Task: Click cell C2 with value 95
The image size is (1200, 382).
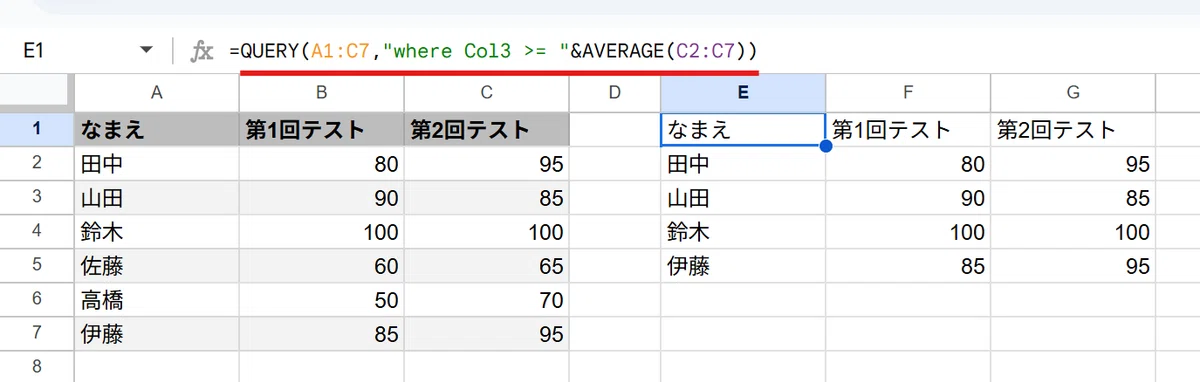Action: coord(486,163)
